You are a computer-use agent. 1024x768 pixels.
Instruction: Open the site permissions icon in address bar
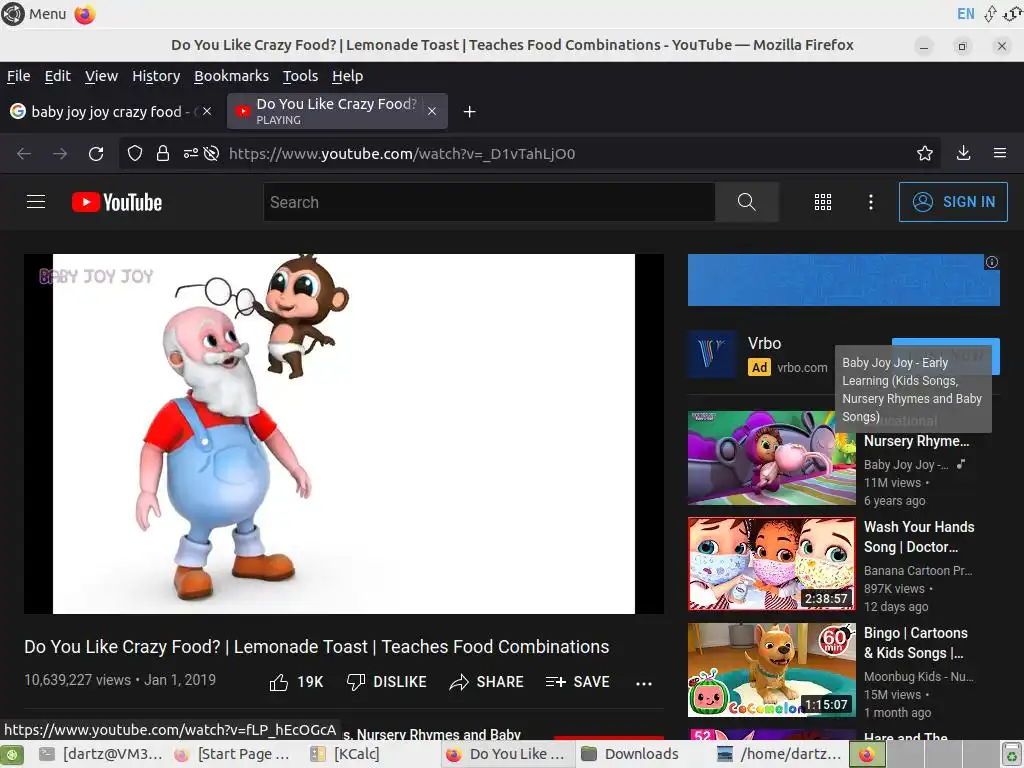[190, 153]
